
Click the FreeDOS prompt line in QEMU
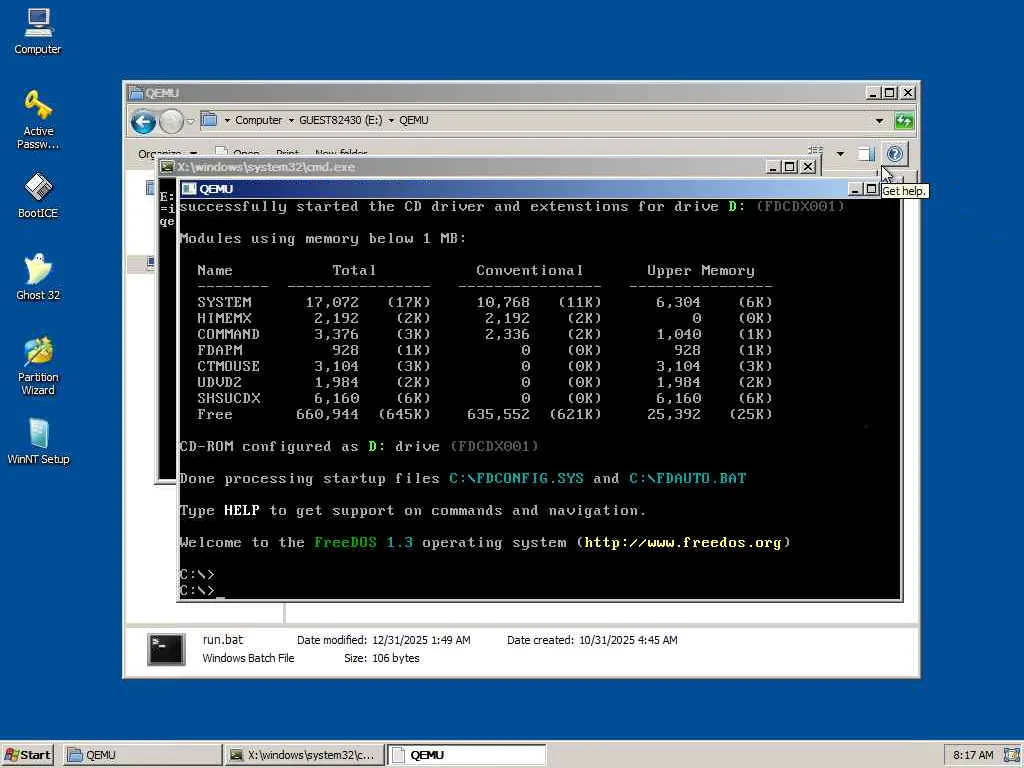[x=202, y=590]
